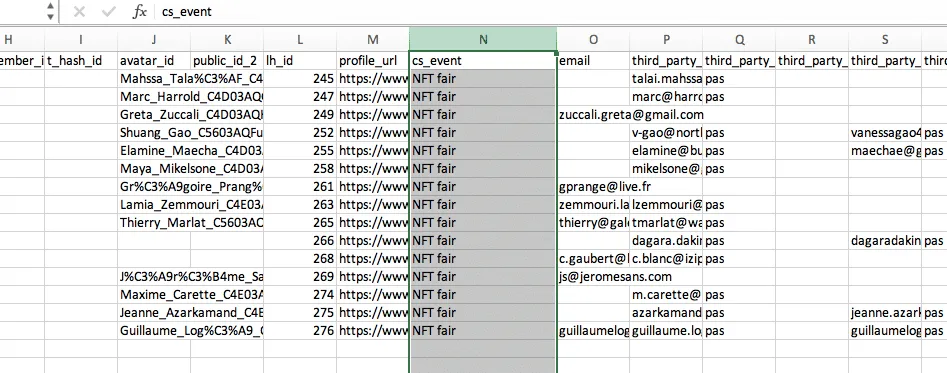Click pas cell in Maya_Mikelsone row
Screen dimensions: 947x373
tap(739, 168)
